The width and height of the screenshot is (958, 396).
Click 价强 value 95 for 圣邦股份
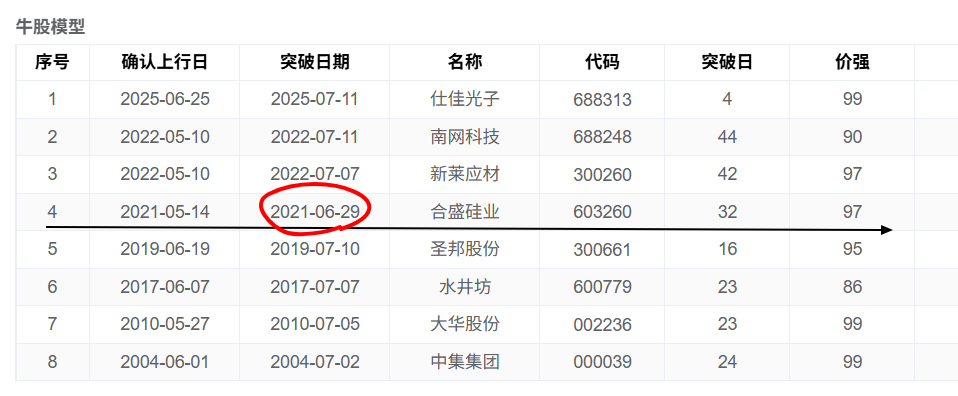(x=852, y=249)
